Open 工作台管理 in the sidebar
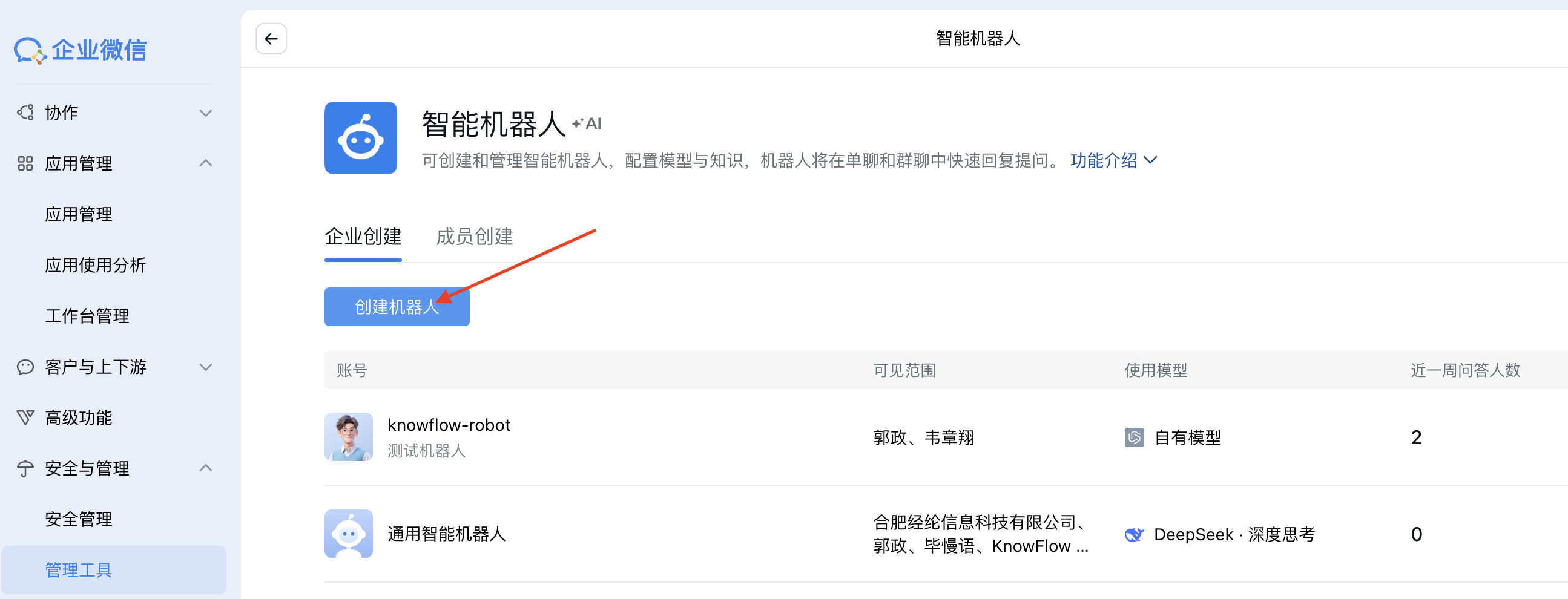The width and height of the screenshot is (1568, 599). tap(87, 316)
